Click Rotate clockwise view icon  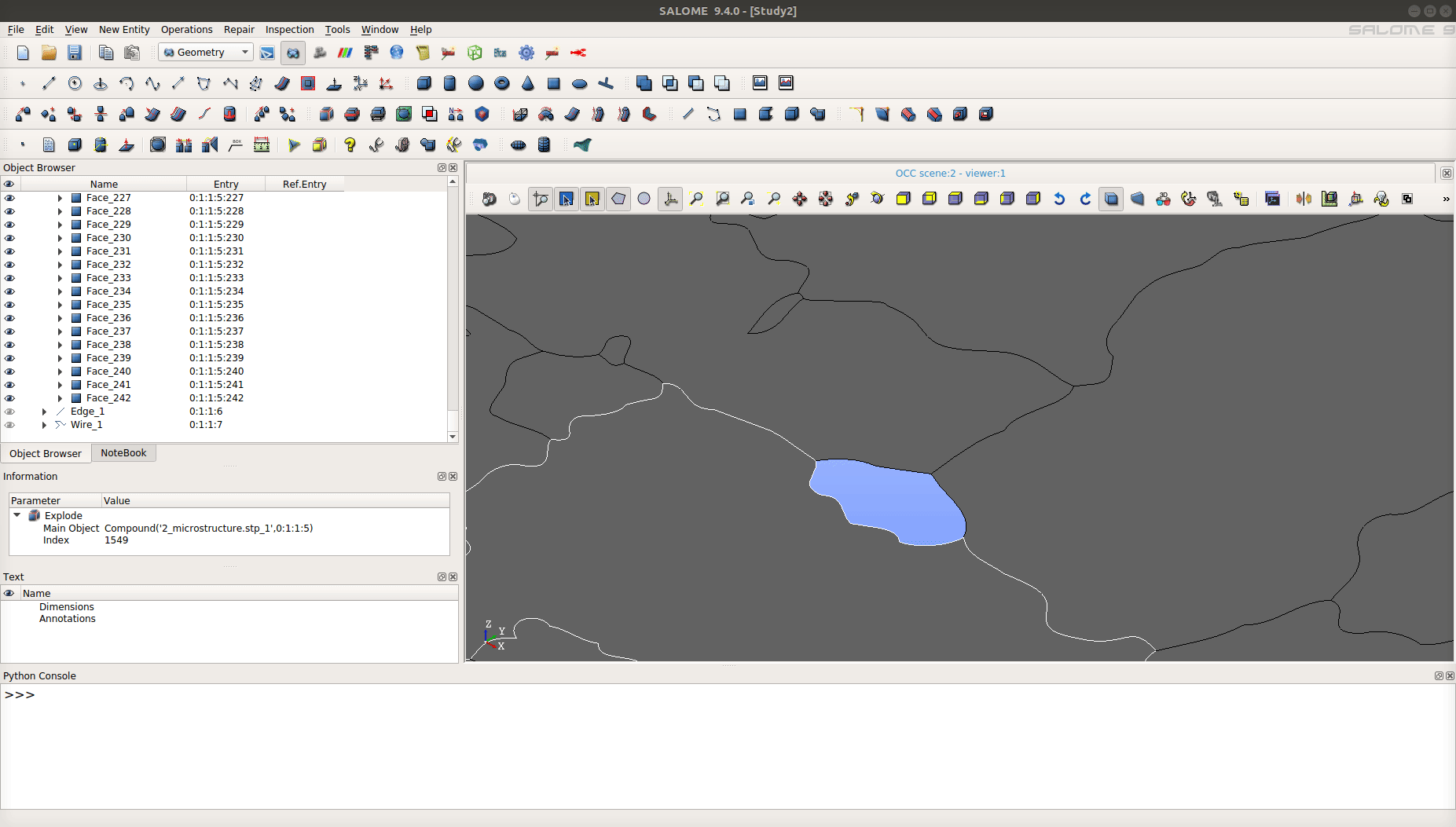pyautogui.click(x=1085, y=199)
